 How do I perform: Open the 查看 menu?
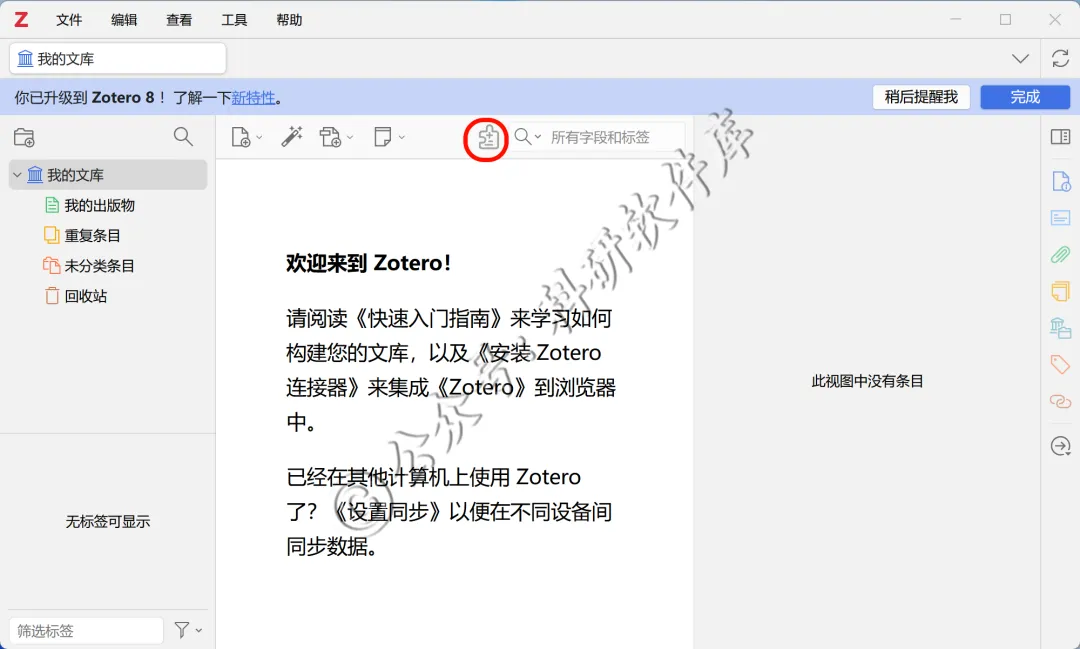tap(179, 20)
